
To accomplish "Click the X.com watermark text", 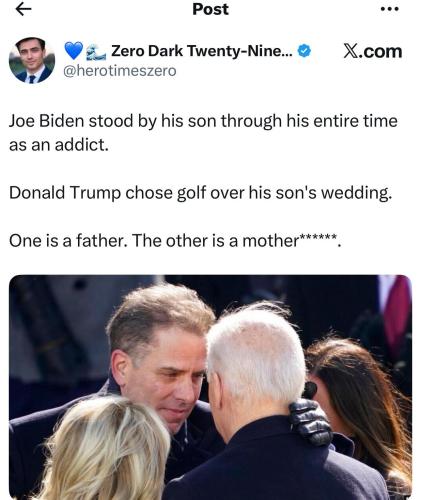I will [x=373, y=52].
